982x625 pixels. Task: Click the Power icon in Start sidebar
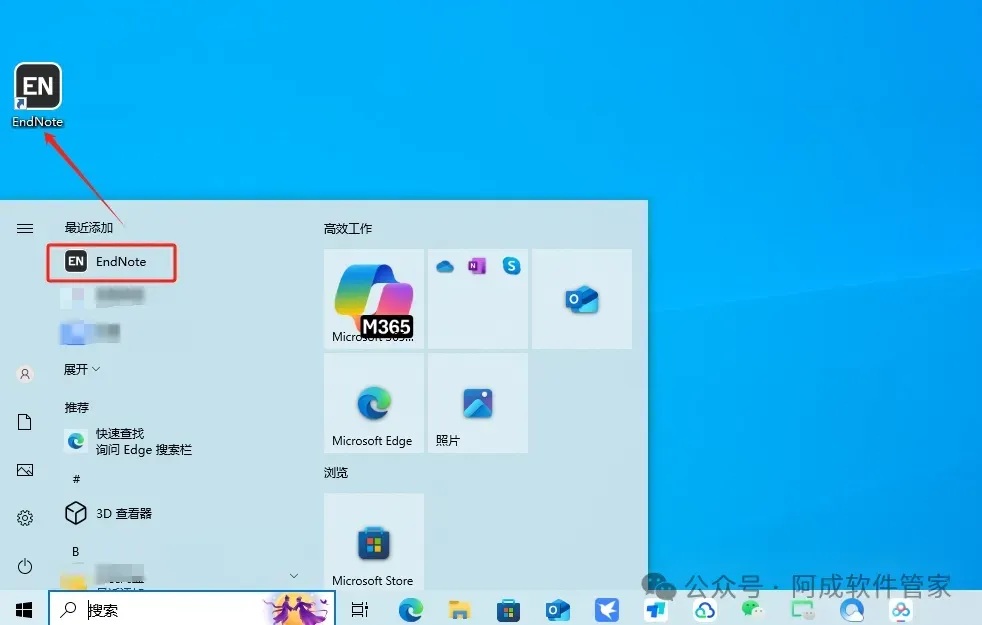25,566
